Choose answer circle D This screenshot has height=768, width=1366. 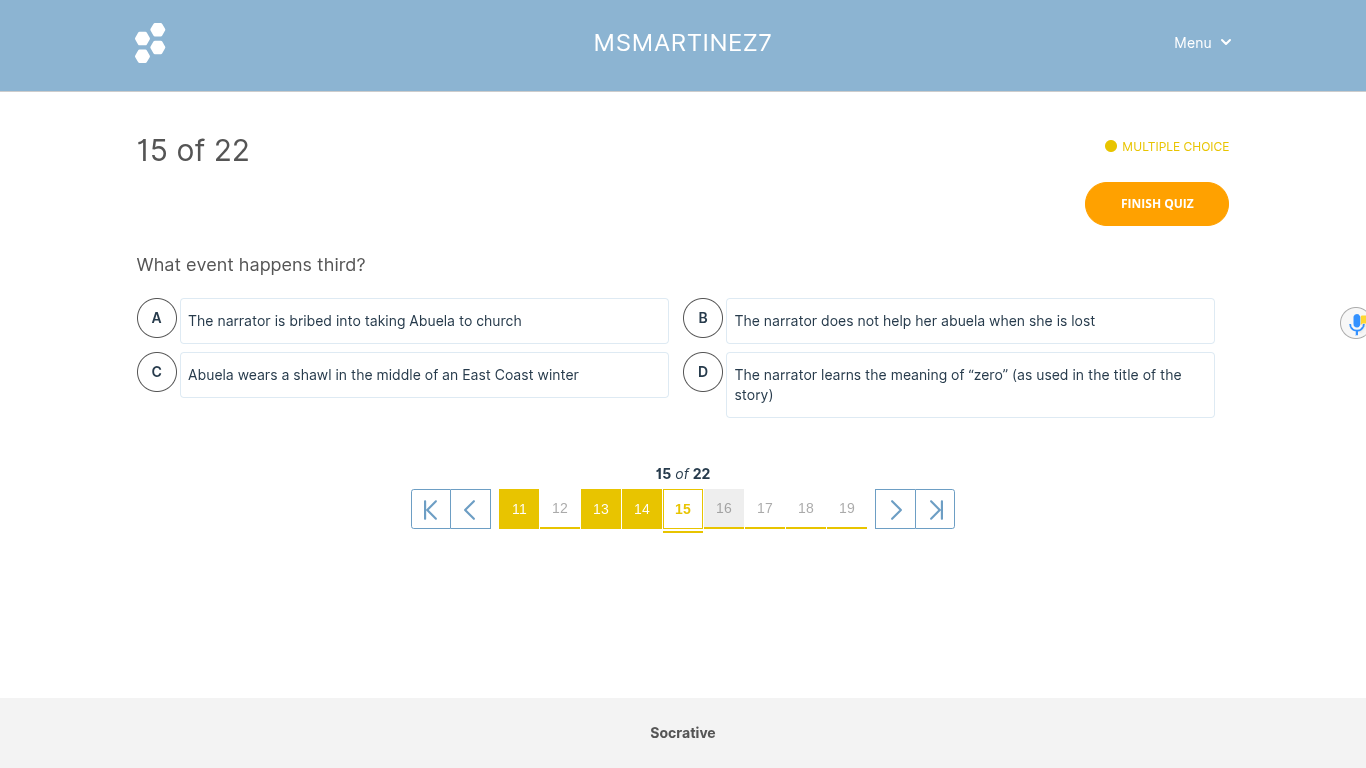(703, 372)
